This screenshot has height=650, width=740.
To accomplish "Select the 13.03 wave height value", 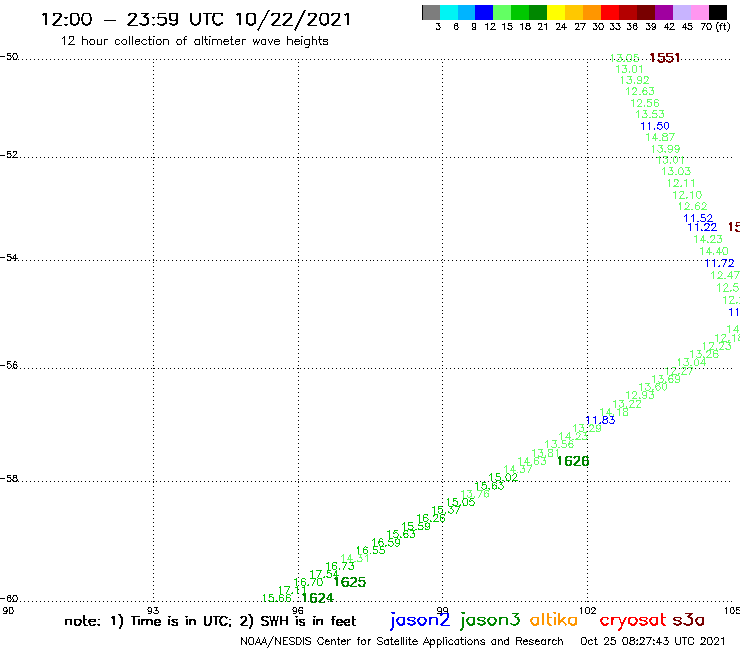I will 676,171.
